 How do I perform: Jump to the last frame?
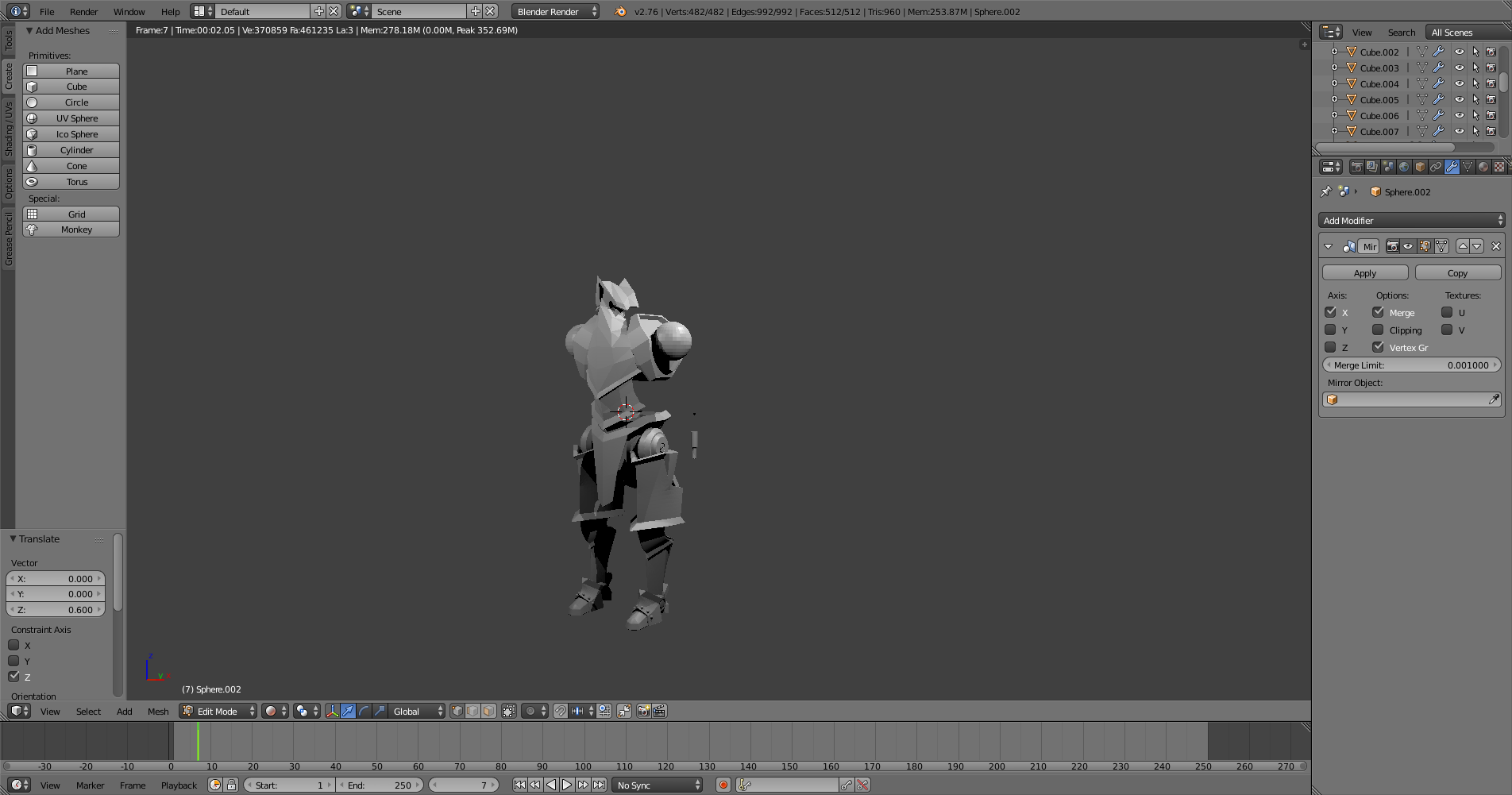coord(600,785)
